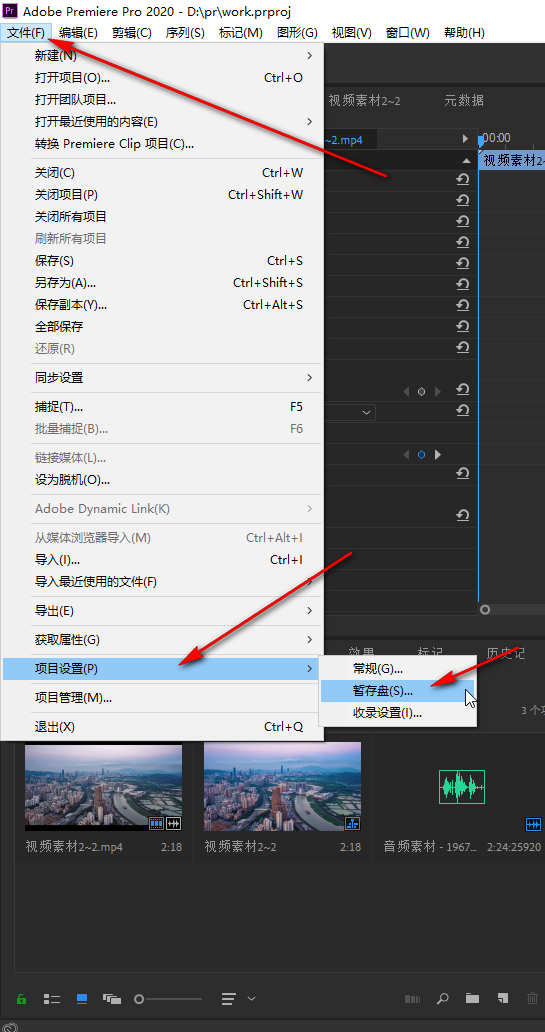
Task: Choose 全部保存 menu entry
Action: pyautogui.click(x=163, y=326)
